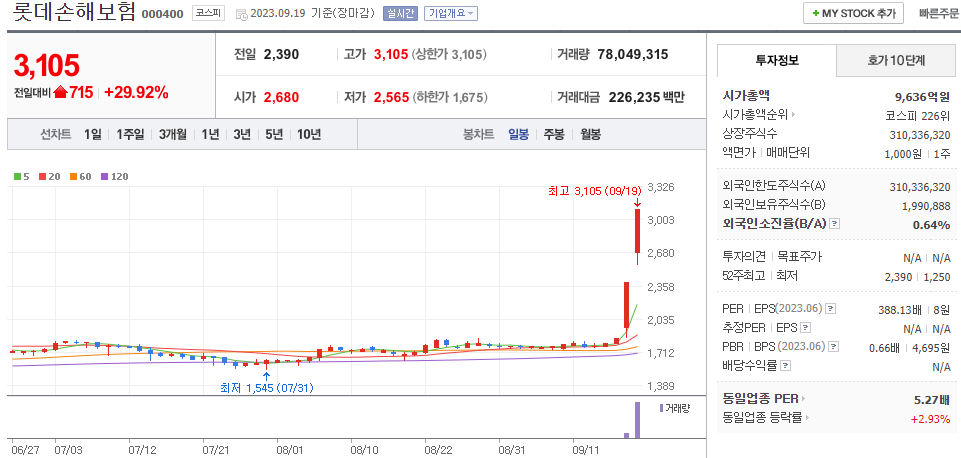Screen dimensions: 961x458
Task: Click the 저가 value 2,565
Action: pyautogui.click(x=391, y=97)
